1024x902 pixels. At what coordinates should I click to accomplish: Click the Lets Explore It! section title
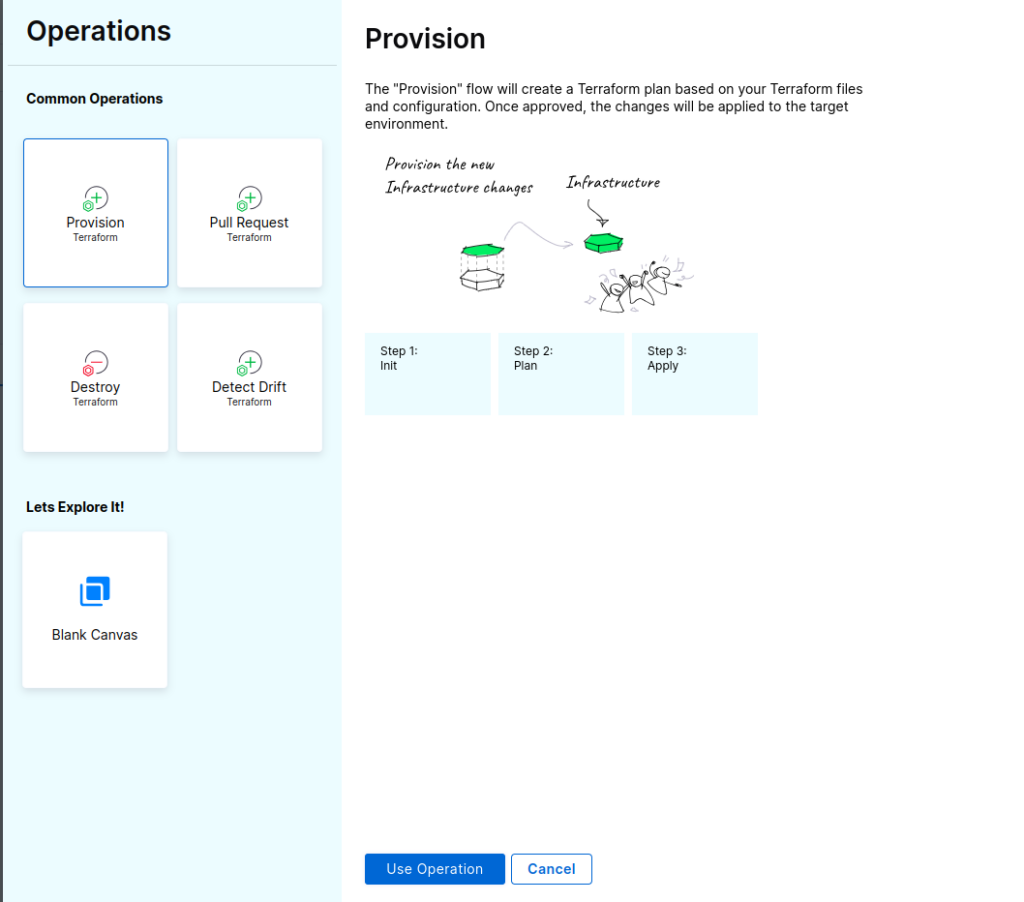point(75,507)
